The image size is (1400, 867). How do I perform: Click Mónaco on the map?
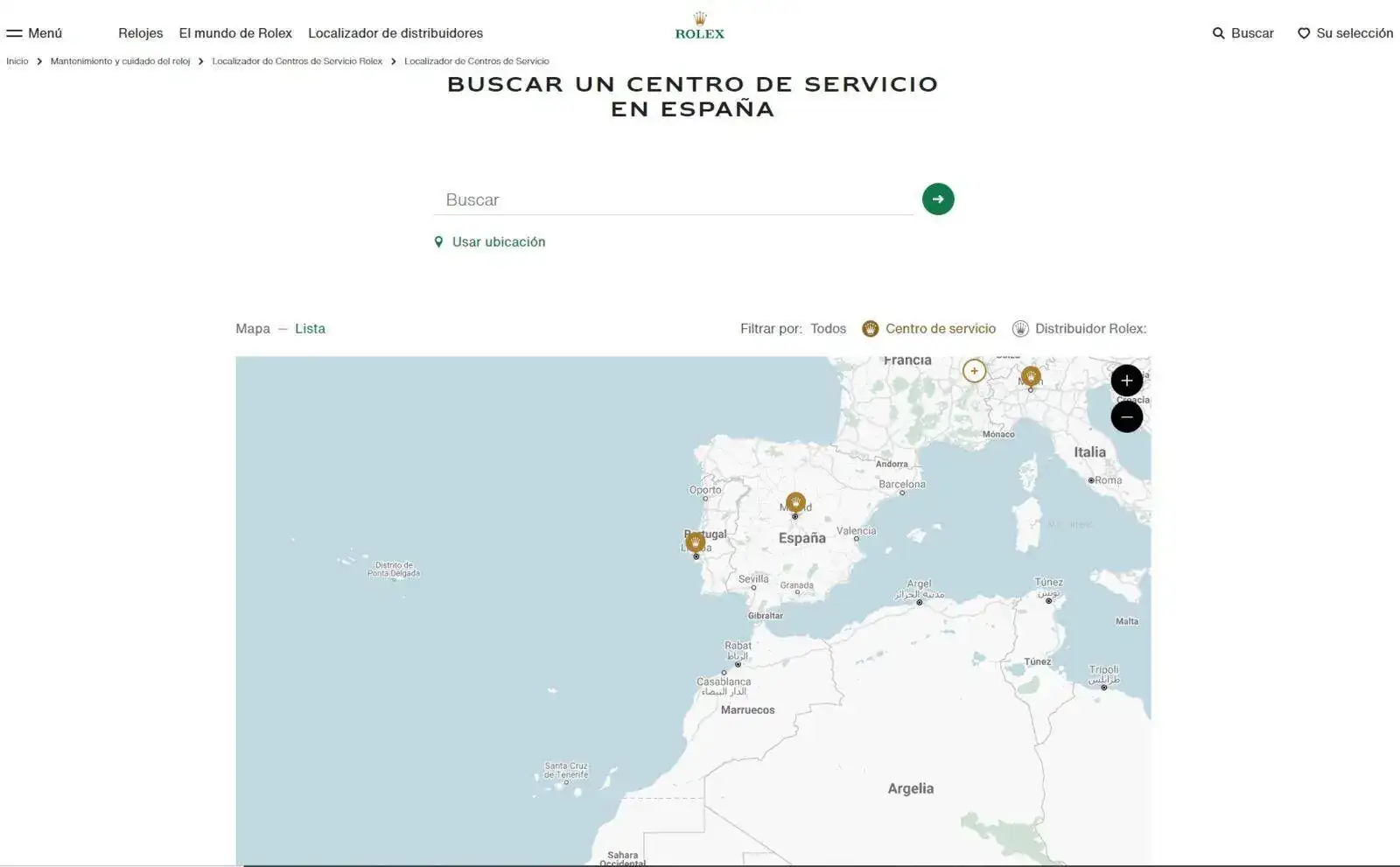[998, 434]
